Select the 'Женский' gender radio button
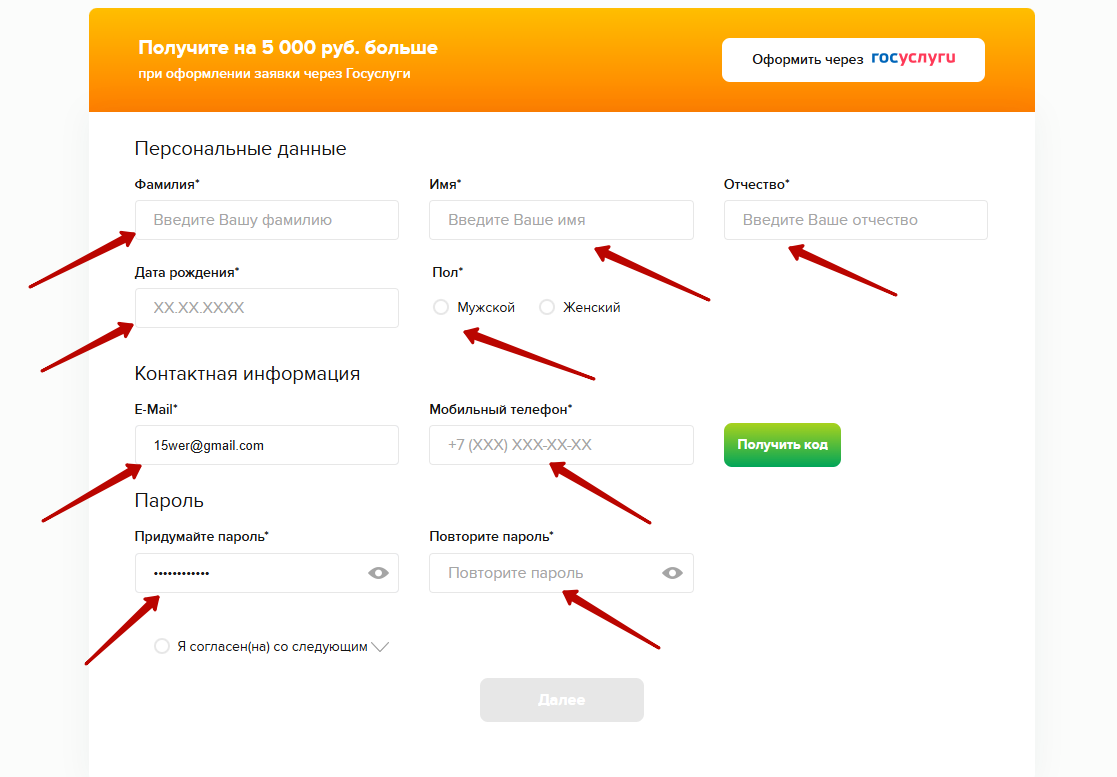1117x777 pixels. (547, 307)
